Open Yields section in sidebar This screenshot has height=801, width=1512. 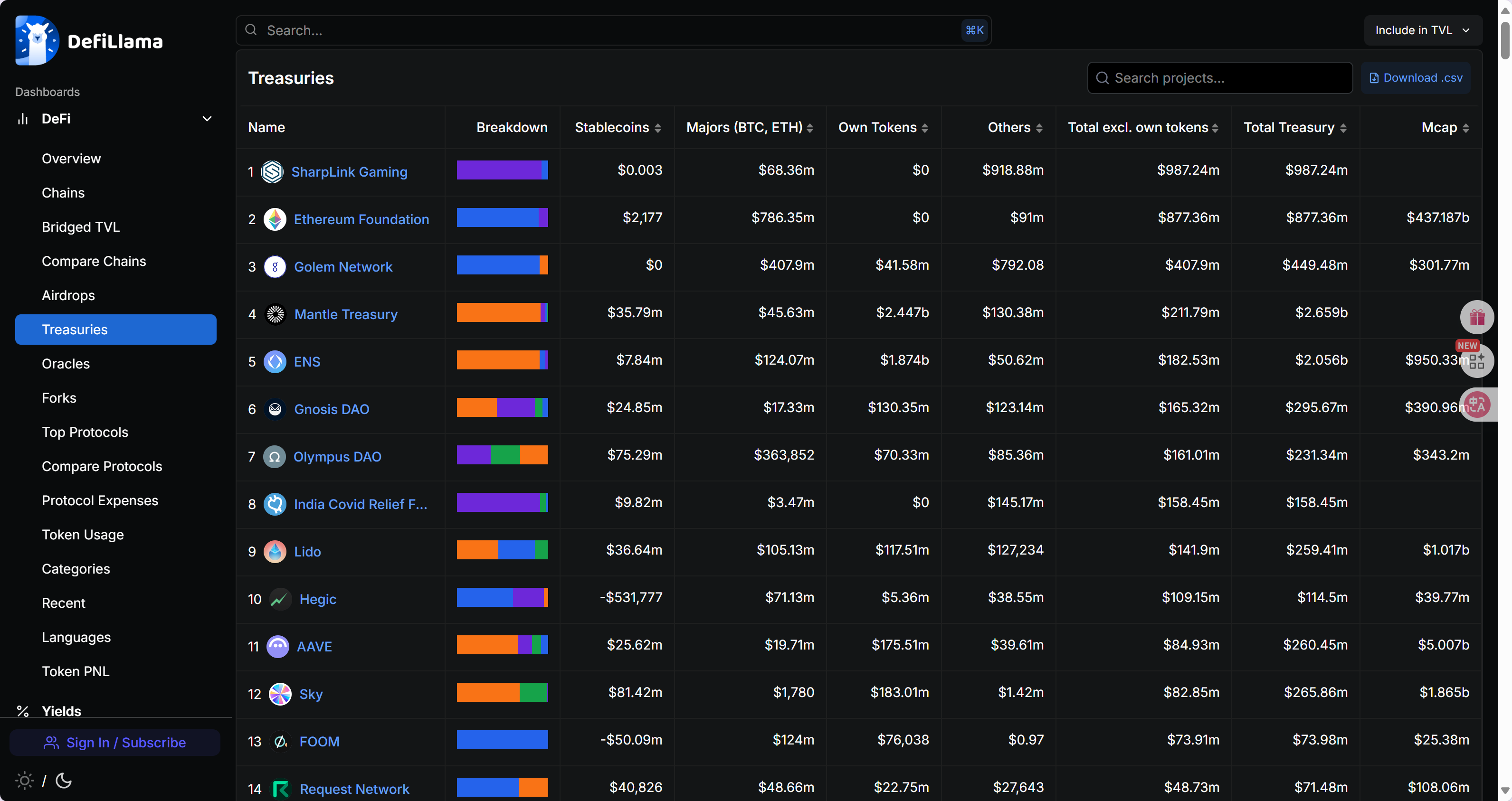tap(61, 711)
